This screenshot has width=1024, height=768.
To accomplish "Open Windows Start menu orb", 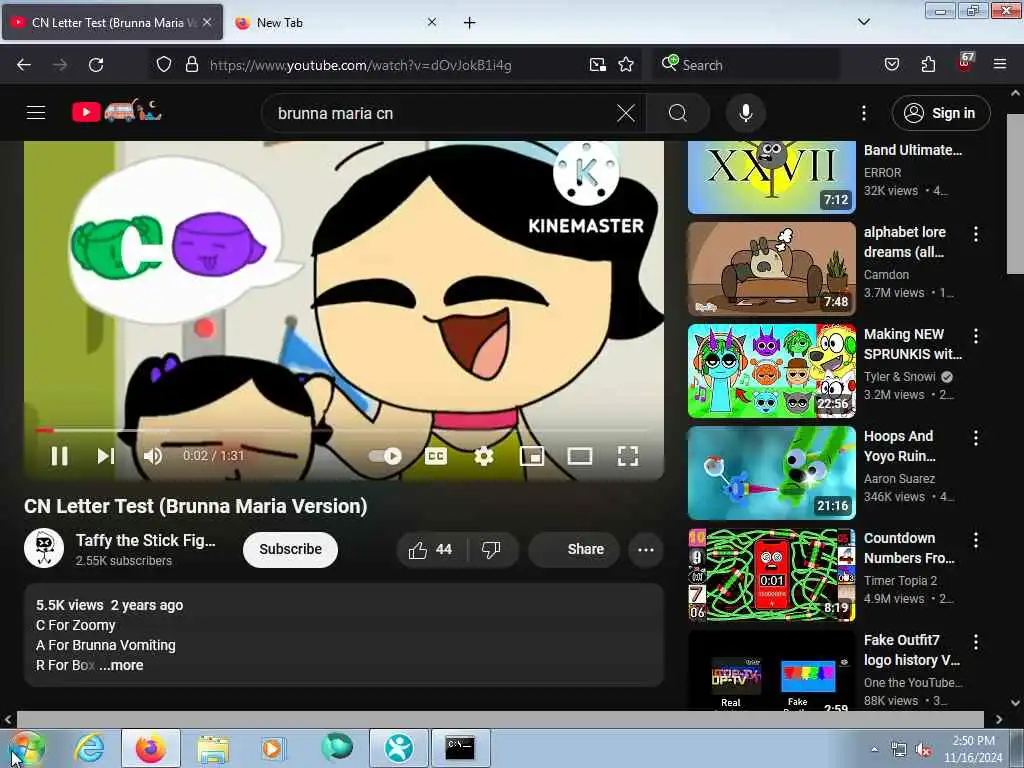I will [x=27, y=748].
